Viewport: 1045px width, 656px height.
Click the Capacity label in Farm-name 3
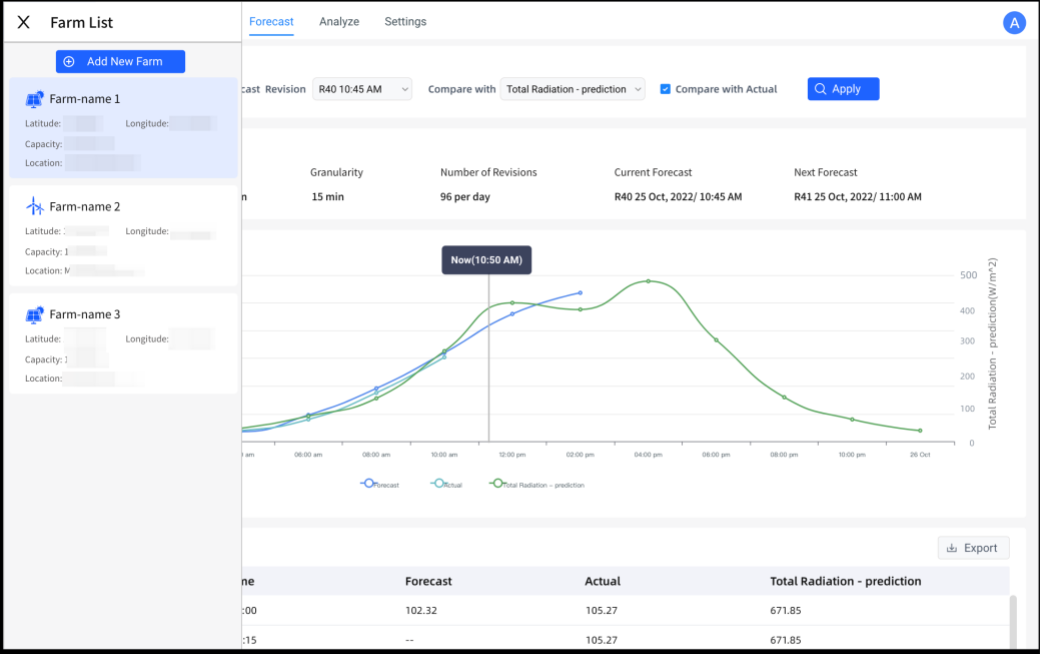(43, 359)
